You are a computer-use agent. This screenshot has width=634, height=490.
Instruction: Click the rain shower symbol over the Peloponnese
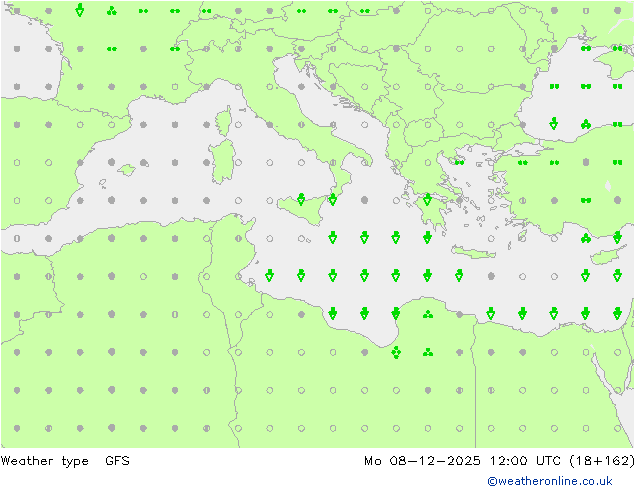pyautogui.click(x=427, y=199)
